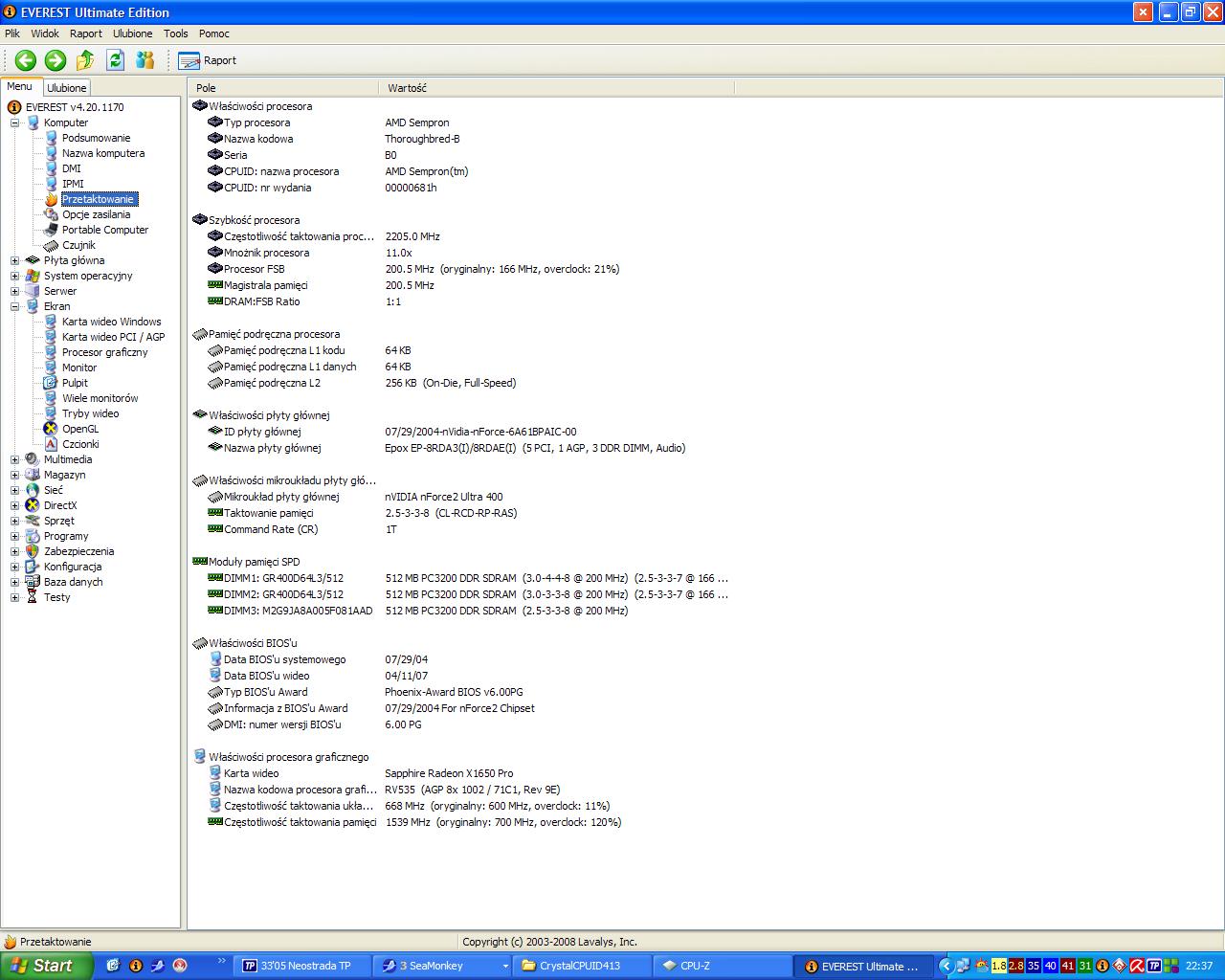Viewport: 1225px width, 980px height.
Task: Collapse the Ekran tree node
Action: click(x=14, y=306)
